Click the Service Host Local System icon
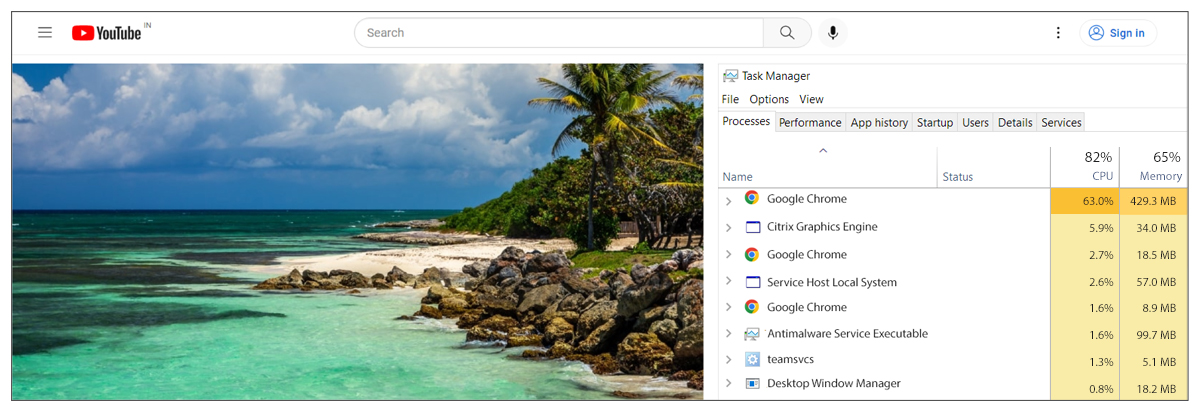The image size is (1200, 412). 753,282
